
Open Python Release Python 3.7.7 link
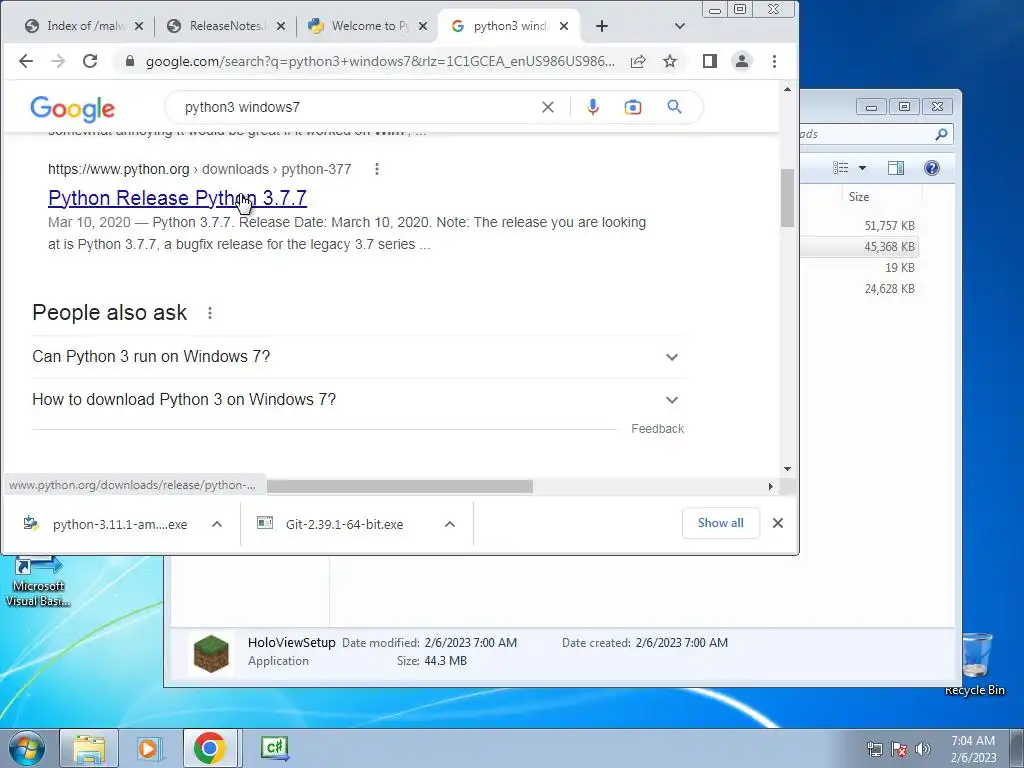click(177, 198)
